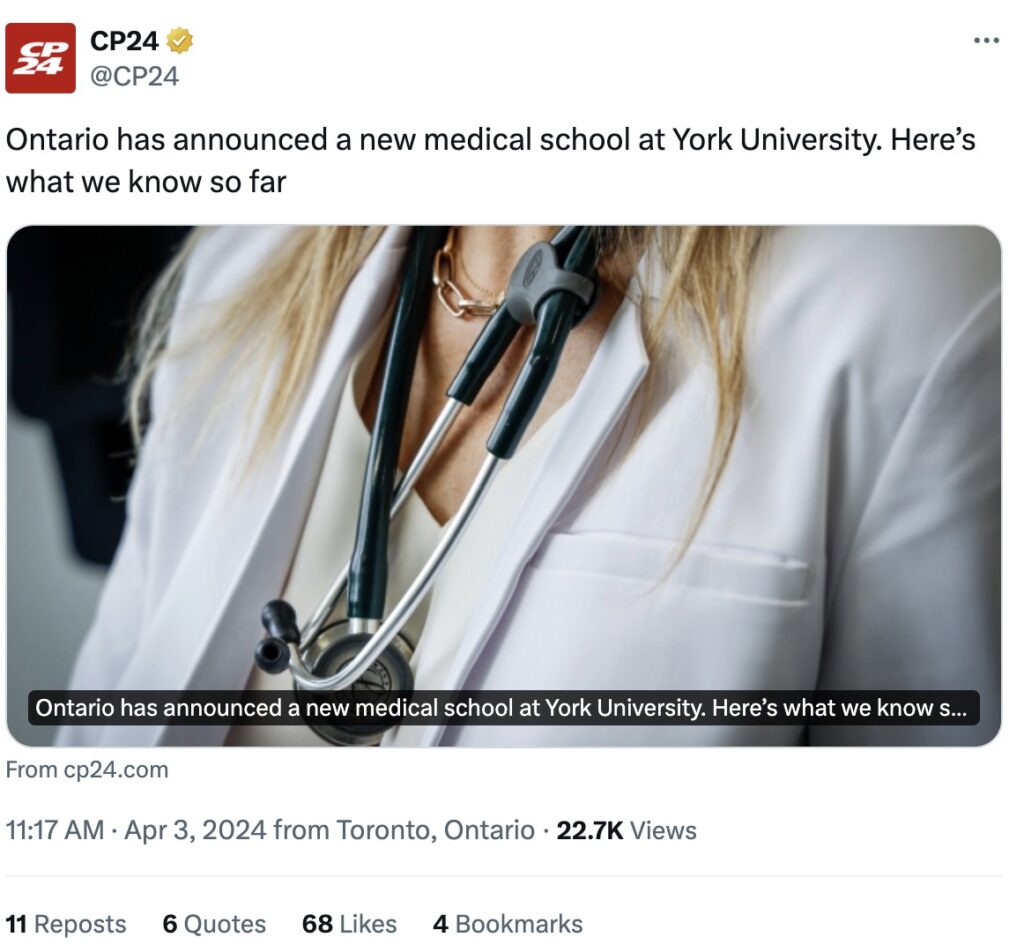Click the 4 Bookmarks count
This screenshot has width=1024, height=952.
tap(507, 924)
